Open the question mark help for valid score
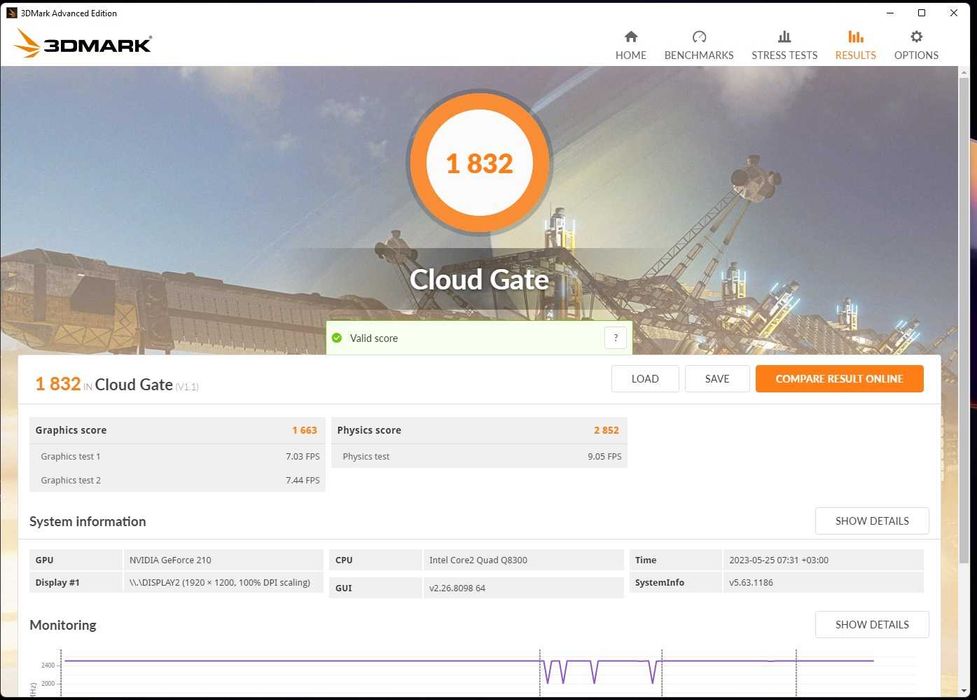Screen dimensions: 977x700 615,338
